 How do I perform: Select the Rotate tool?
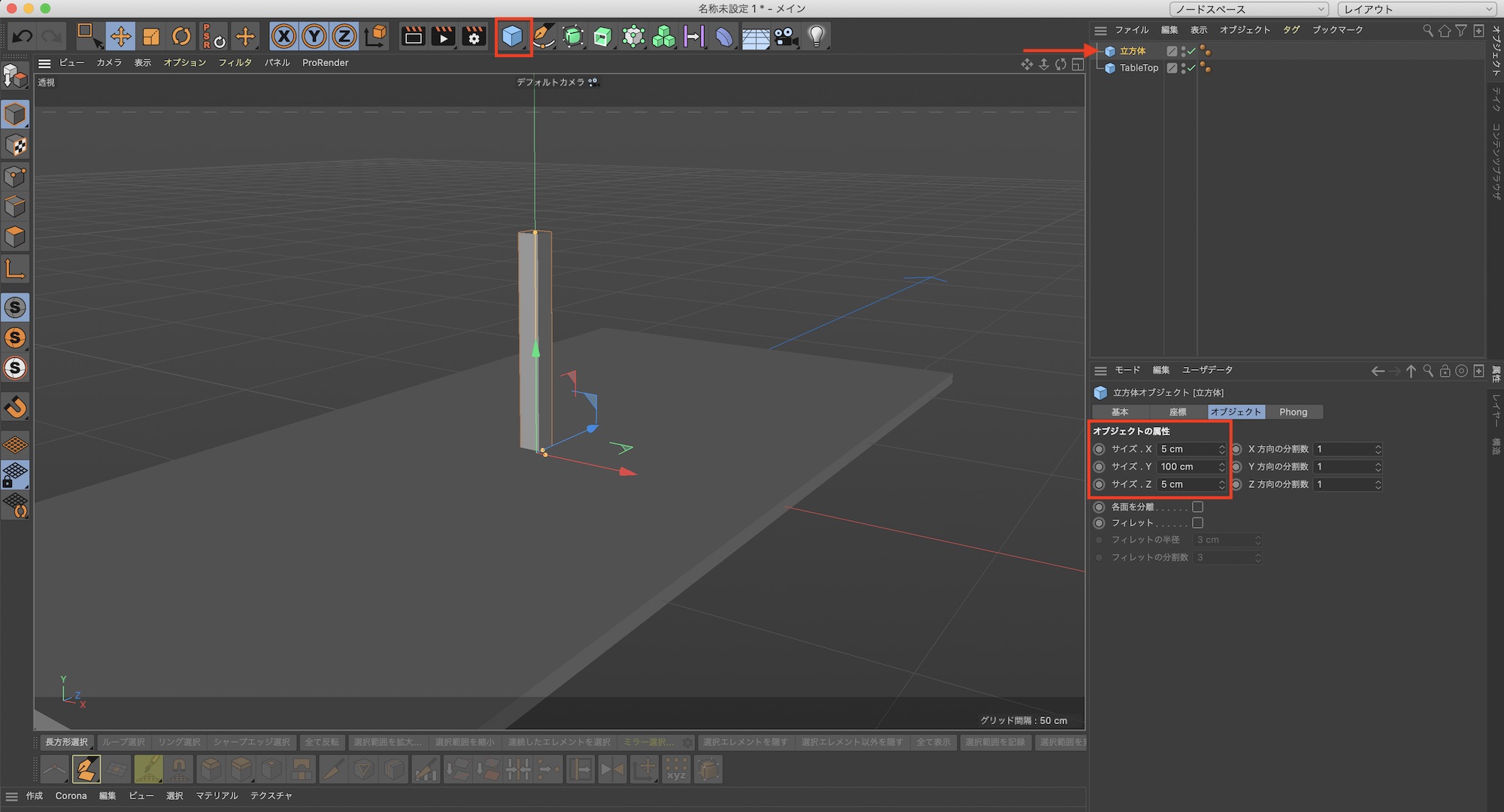click(181, 36)
